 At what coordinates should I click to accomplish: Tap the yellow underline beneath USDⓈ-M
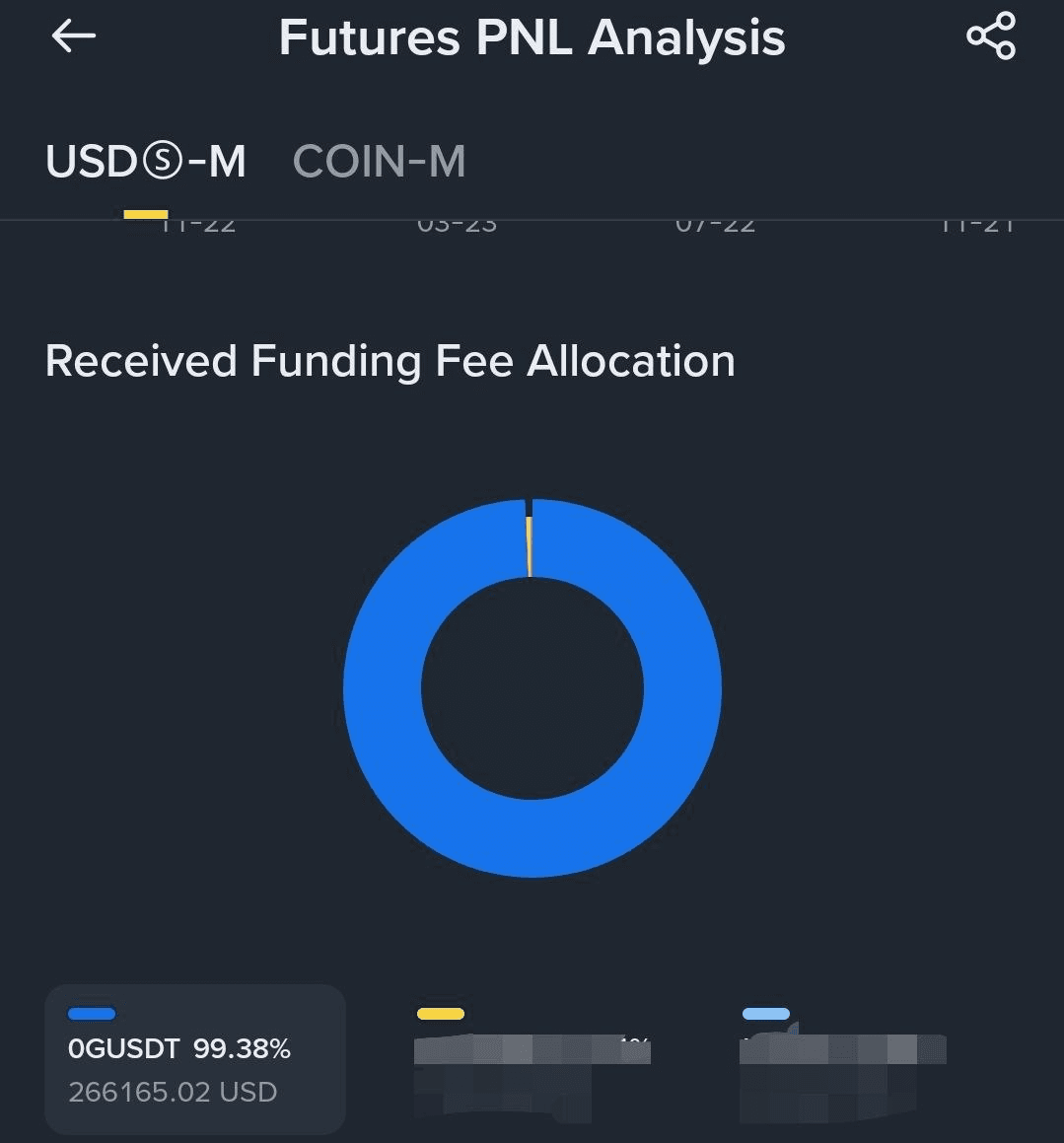(146, 214)
